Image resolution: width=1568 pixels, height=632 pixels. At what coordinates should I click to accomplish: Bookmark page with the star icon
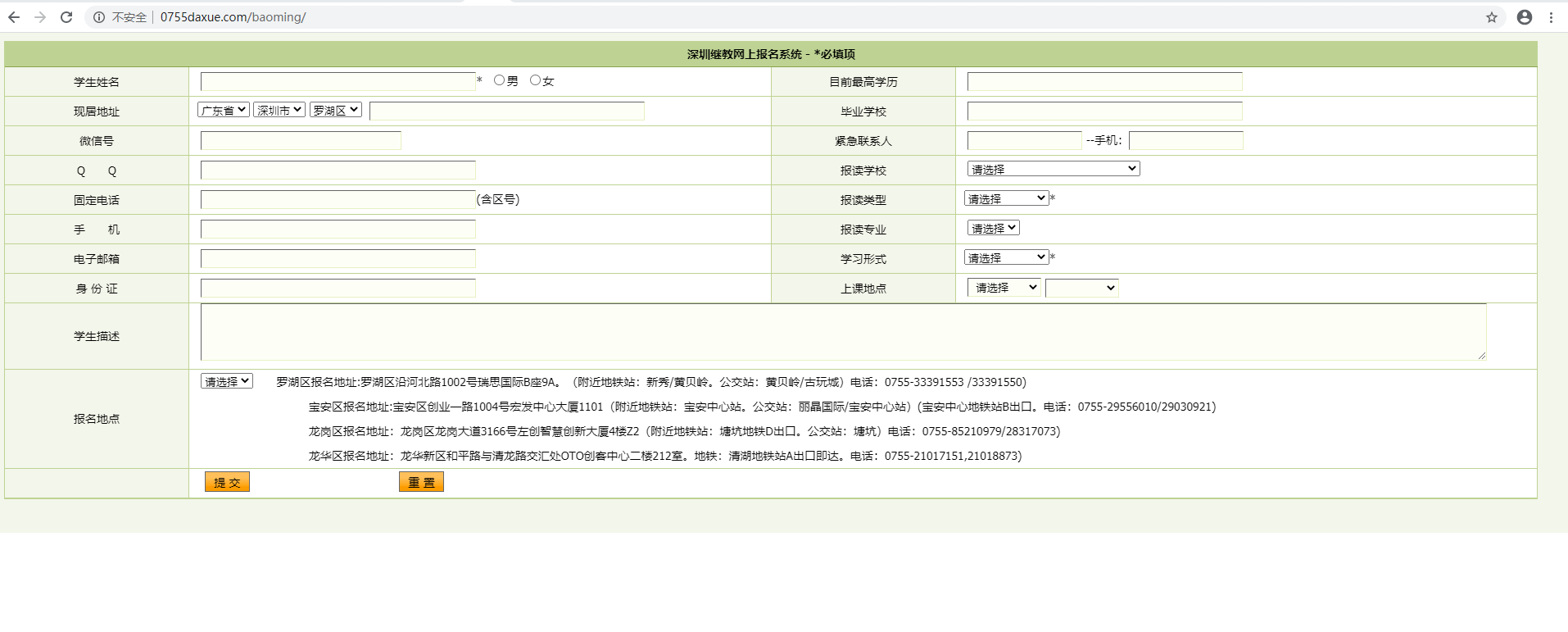tap(1491, 17)
